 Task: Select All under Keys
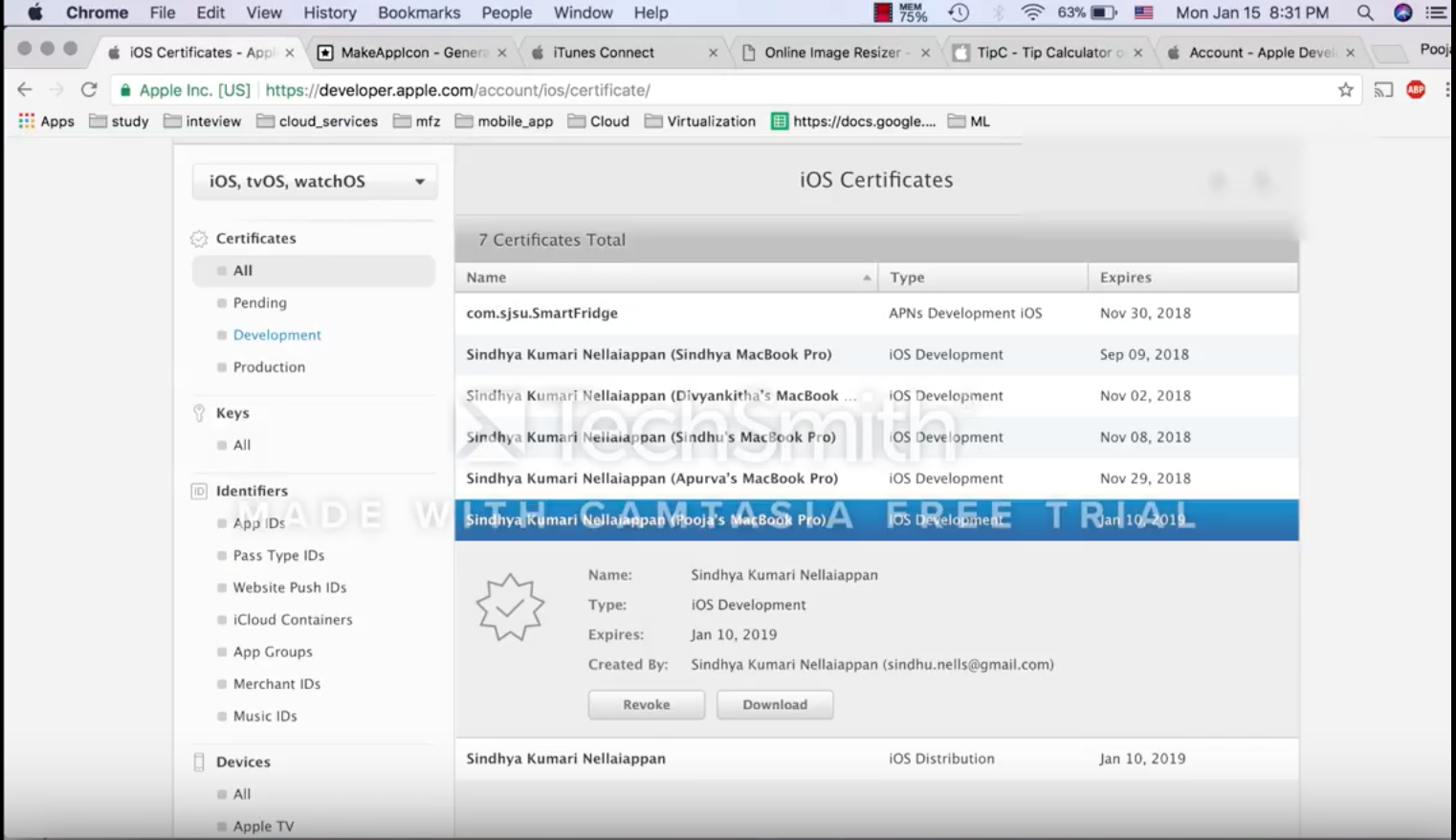pos(242,445)
